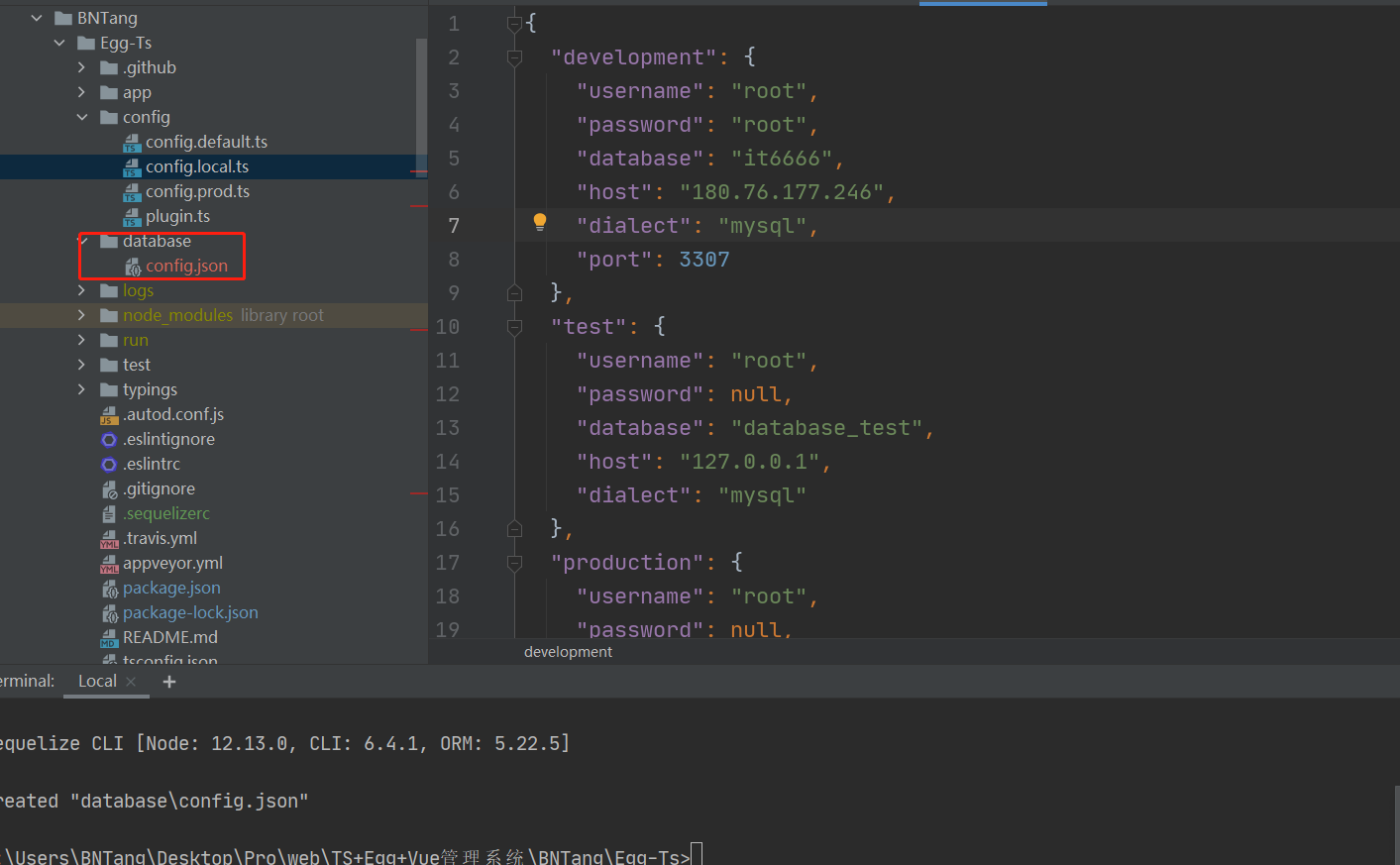The image size is (1400, 865).
Task: Click the node_modules folder icon
Action: (x=109, y=316)
